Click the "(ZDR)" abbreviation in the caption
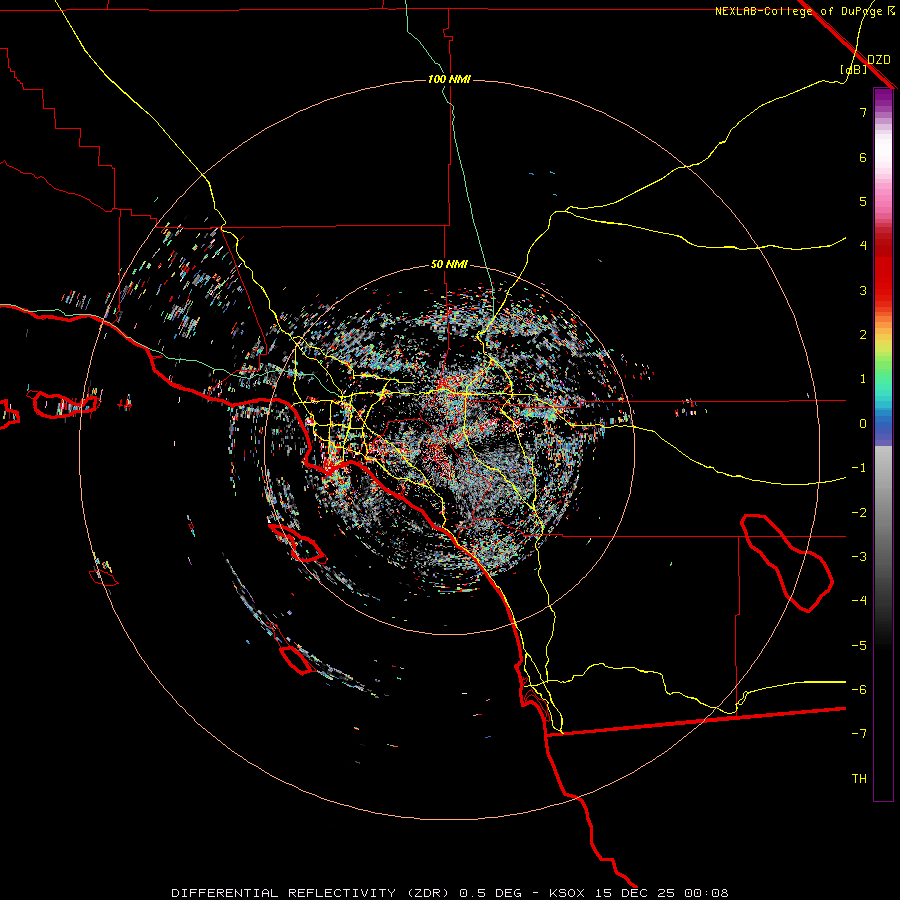 pyautogui.click(x=429, y=893)
